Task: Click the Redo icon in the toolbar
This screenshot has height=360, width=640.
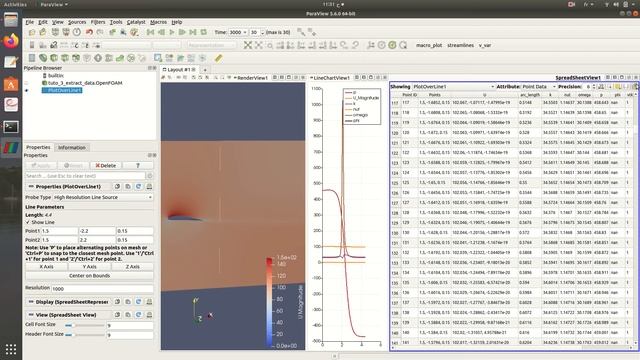Action: [100, 32]
